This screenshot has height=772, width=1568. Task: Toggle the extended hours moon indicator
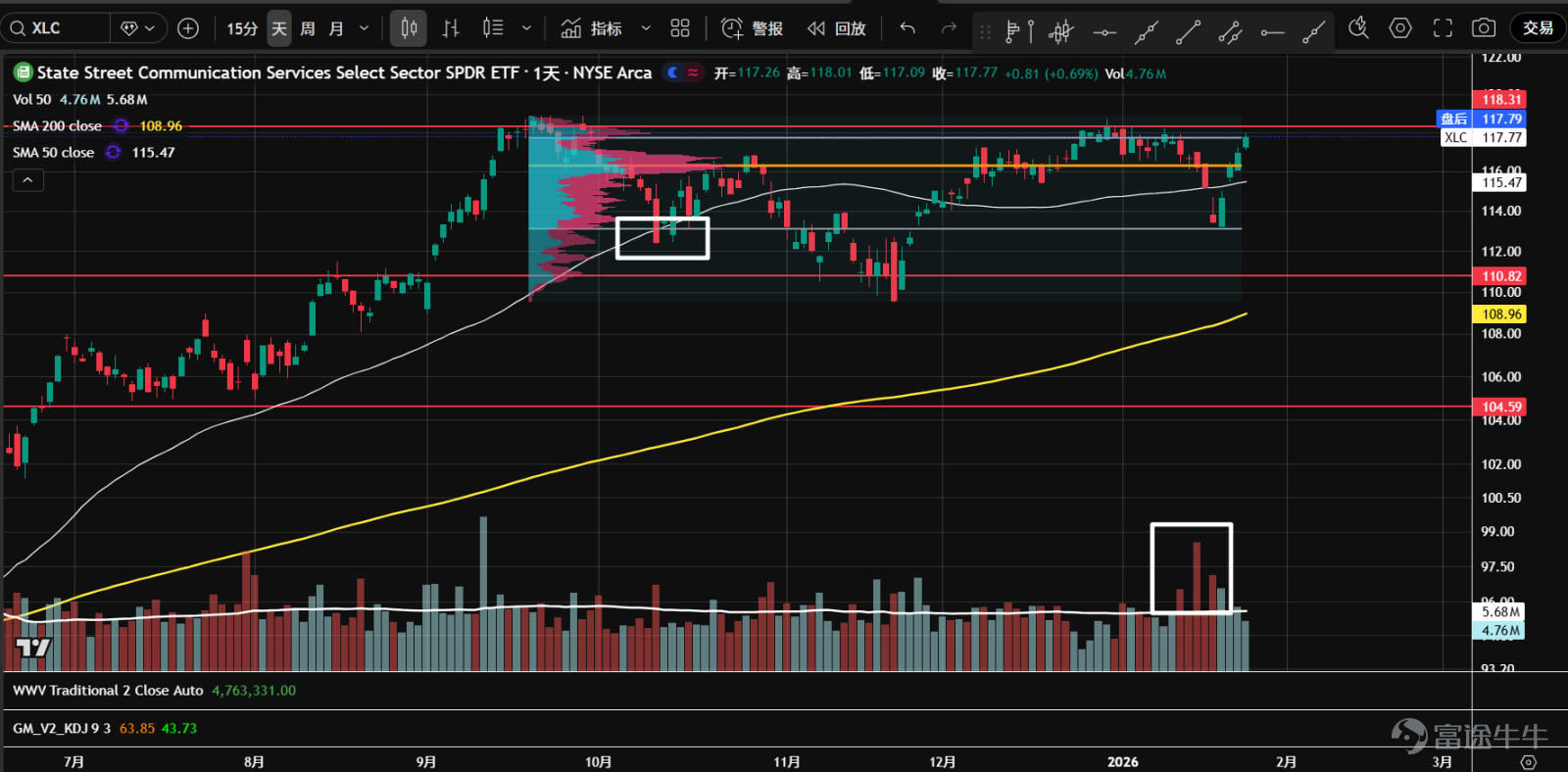pos(672,72)
